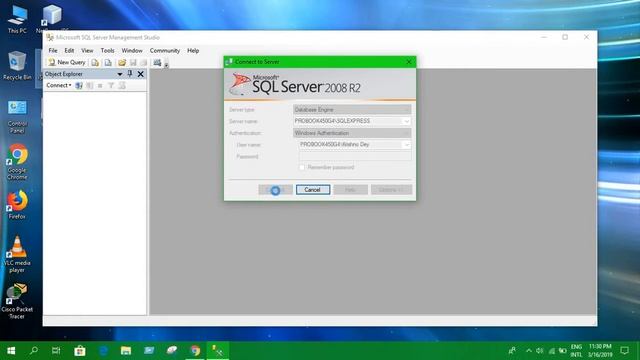Viewport: 640px width, 360px height.
Task: Open the Authentication combo box
Action: tap(352, 133)
